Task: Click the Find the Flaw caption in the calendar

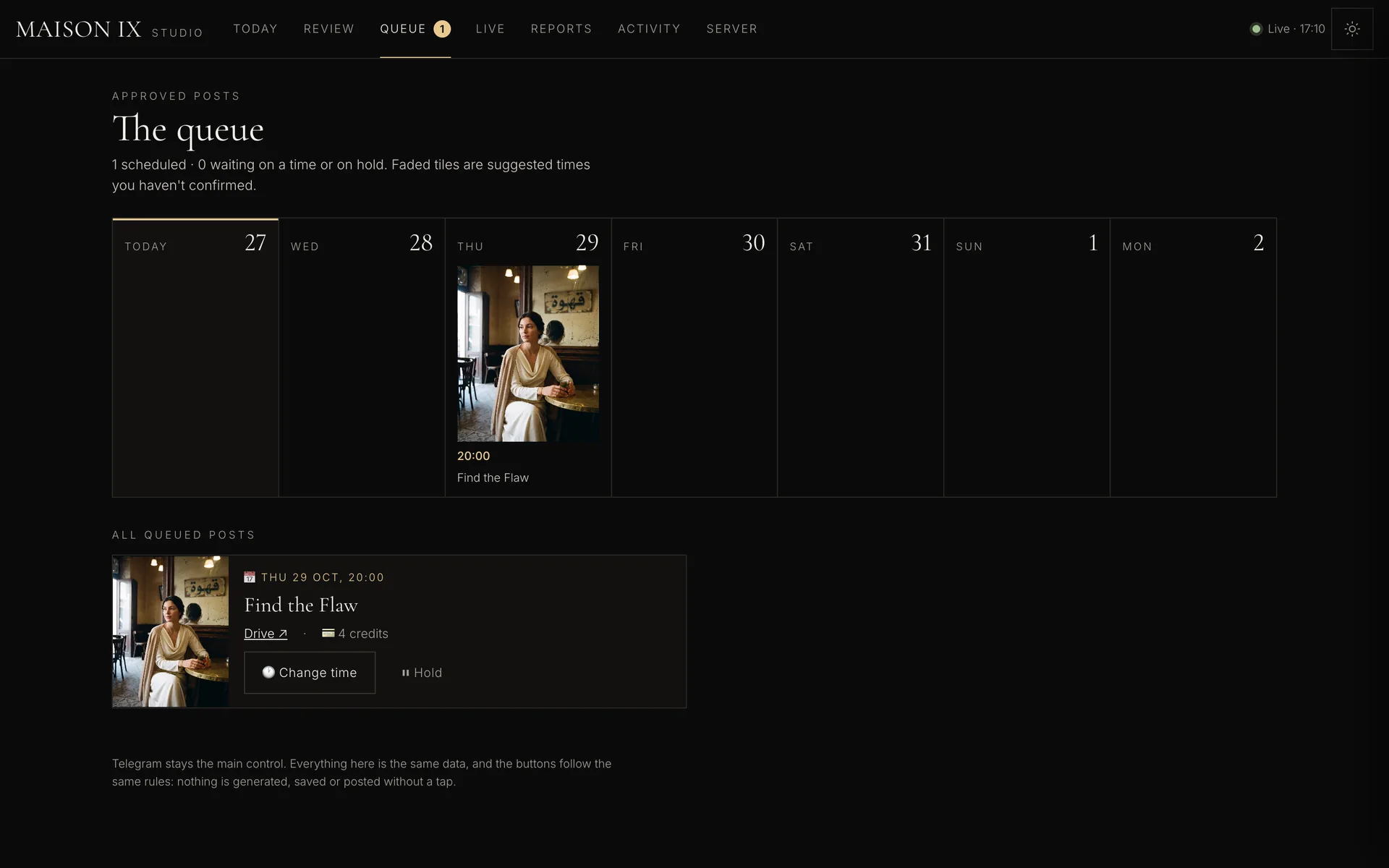Action: tap(493, 477)
